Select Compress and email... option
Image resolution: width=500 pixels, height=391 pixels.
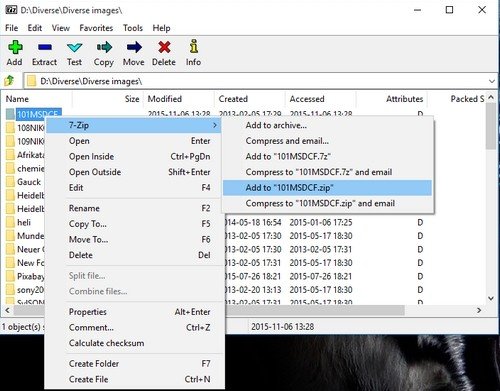pyautogui.click(x=327, y=141)
